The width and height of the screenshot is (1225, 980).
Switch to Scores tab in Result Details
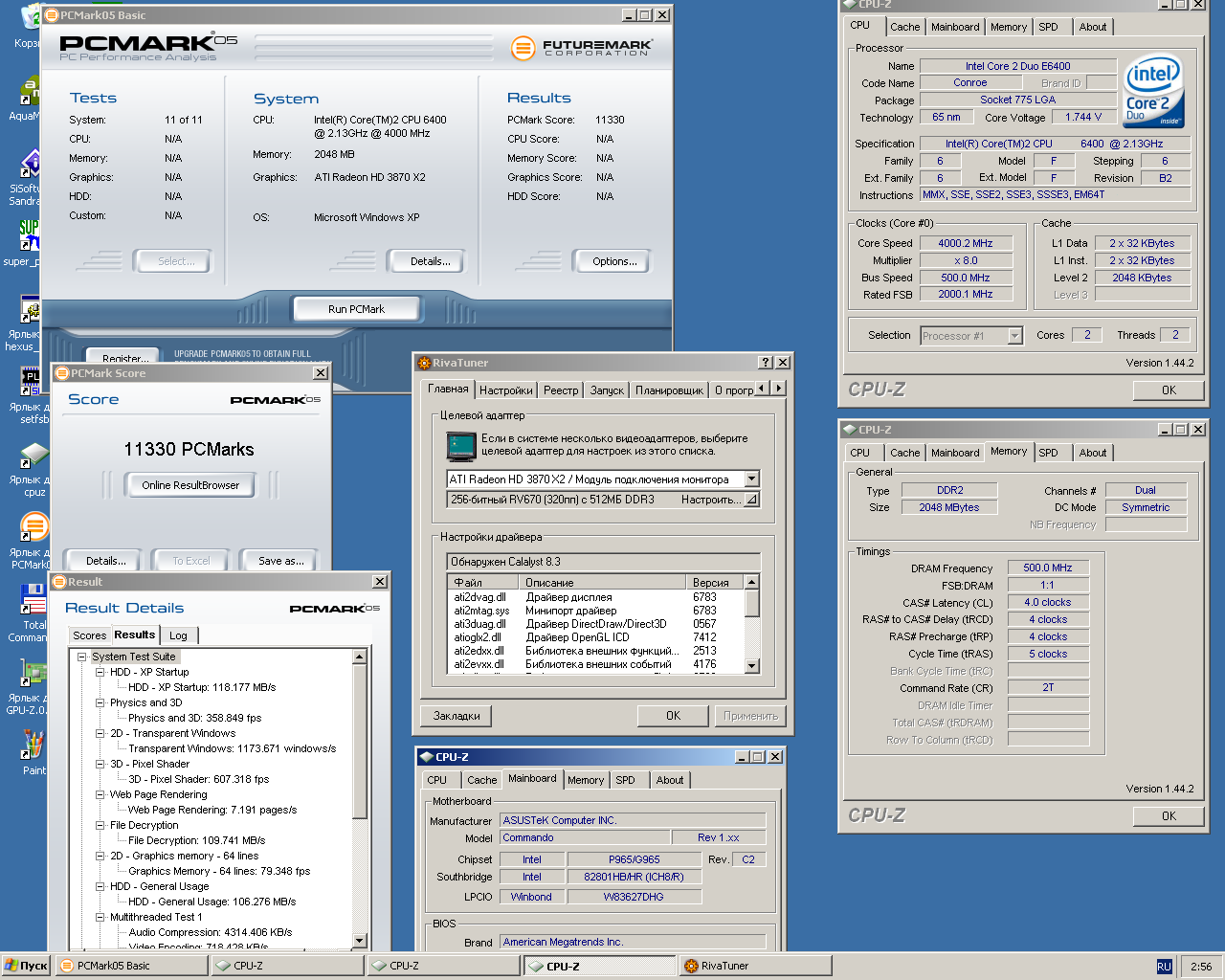(89, 635)
